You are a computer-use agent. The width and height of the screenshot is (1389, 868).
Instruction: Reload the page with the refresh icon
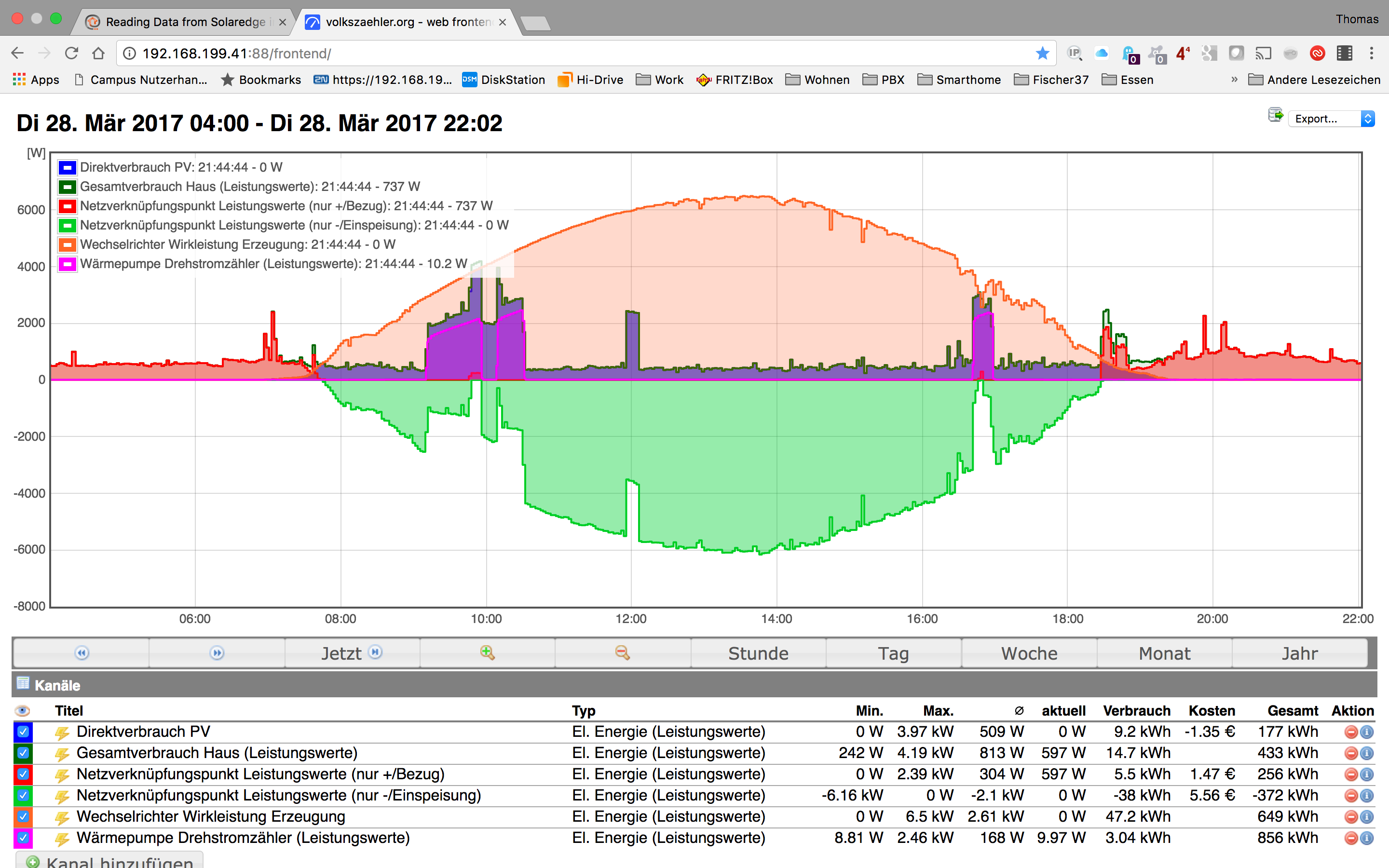pos(71,54)
